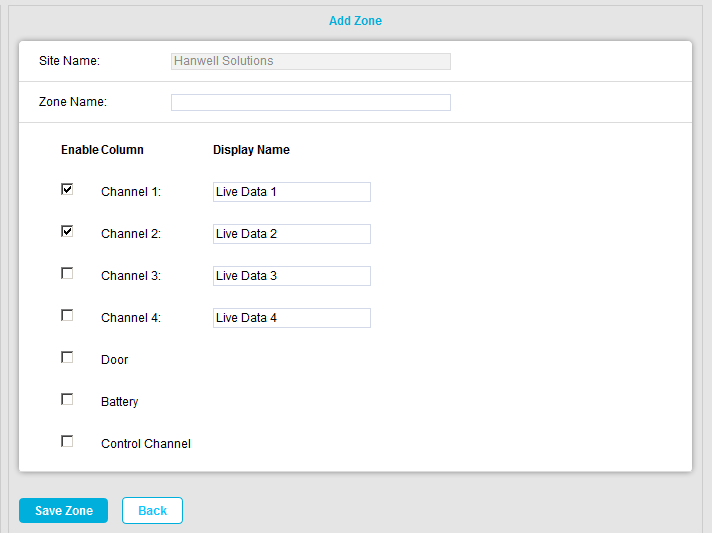
Task: Focus the Zone Name input field
Action: pos(311,102)
